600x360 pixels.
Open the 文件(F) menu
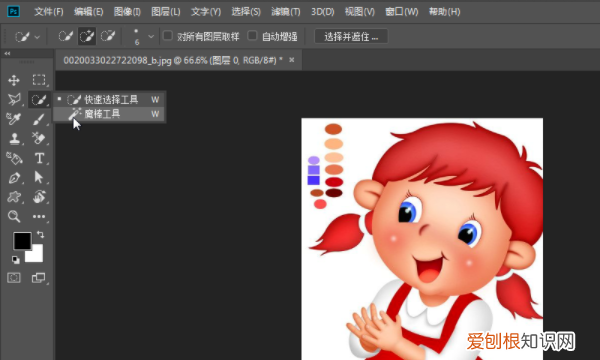(x=49, y=12)
